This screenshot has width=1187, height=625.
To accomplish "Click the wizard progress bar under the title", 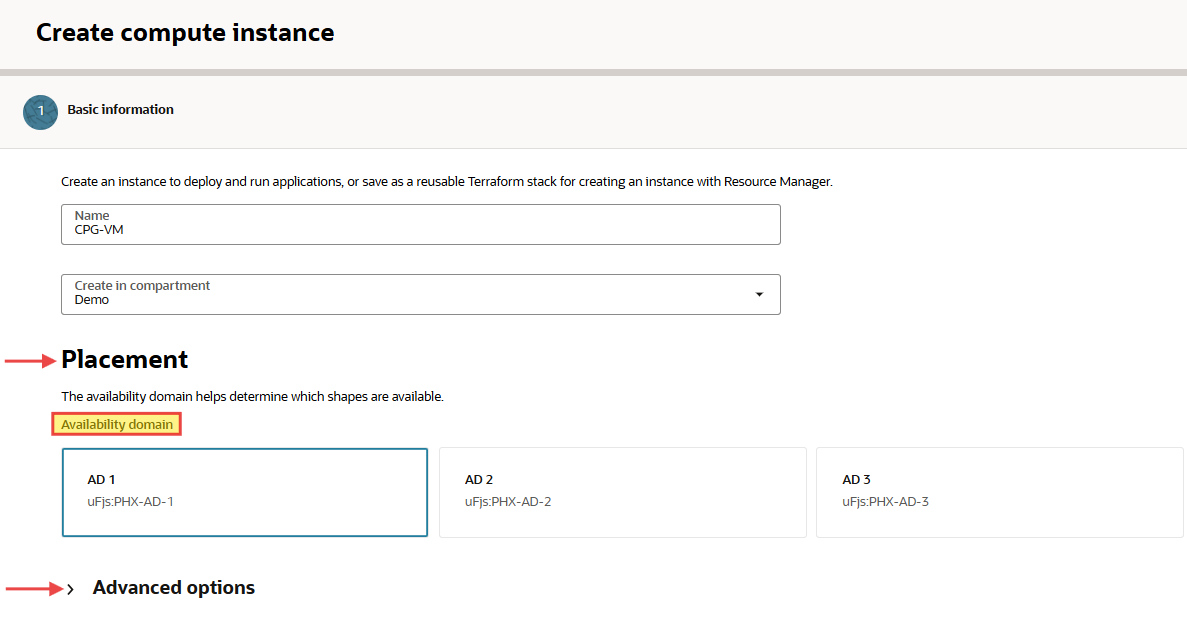I will coord(593,72).
